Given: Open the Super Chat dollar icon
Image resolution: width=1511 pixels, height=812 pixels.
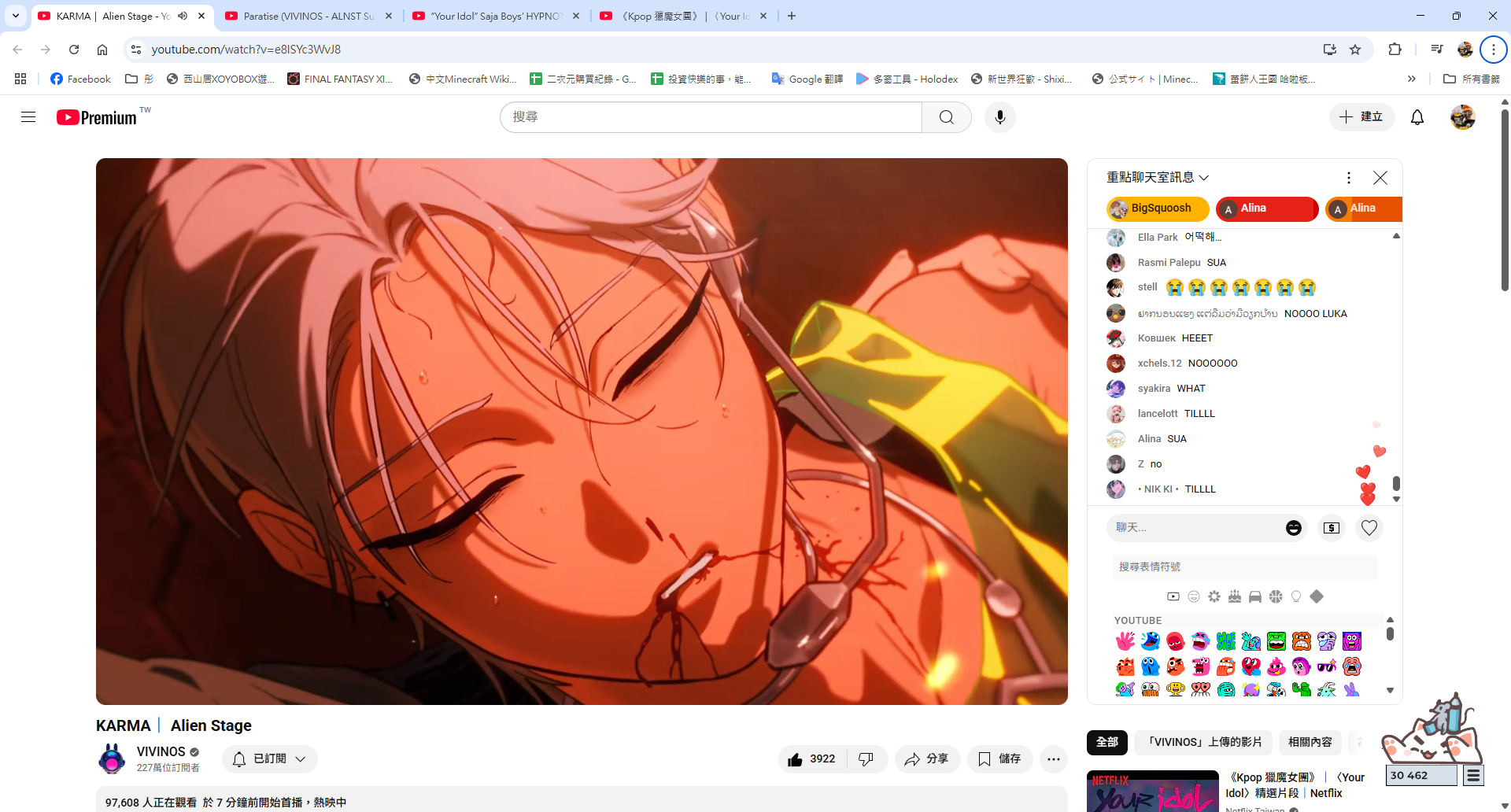Looking at the screenshot, I should [x=1332, y=528].
